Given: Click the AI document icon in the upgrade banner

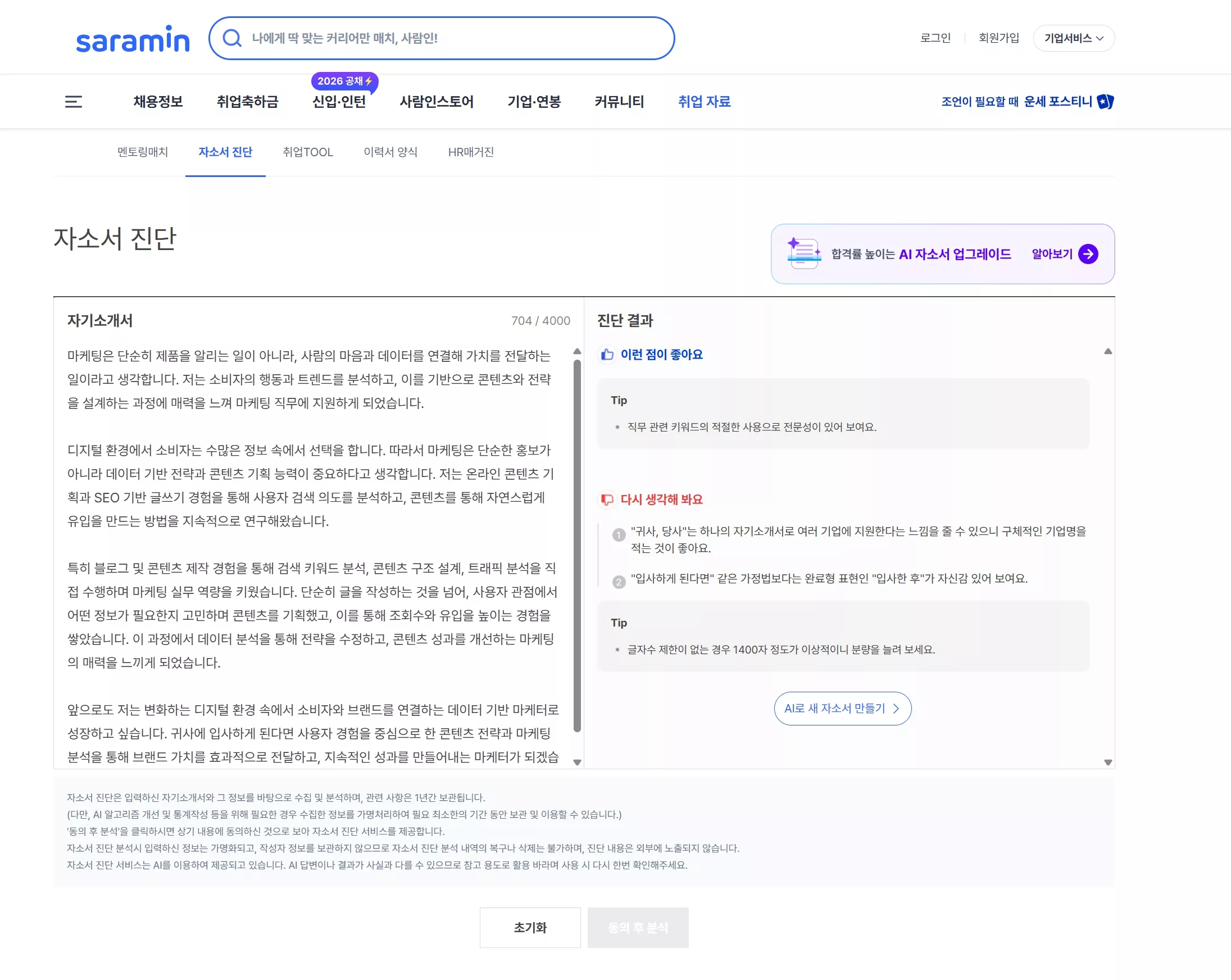Looking at the screenshot, I should tap(802, 253).
